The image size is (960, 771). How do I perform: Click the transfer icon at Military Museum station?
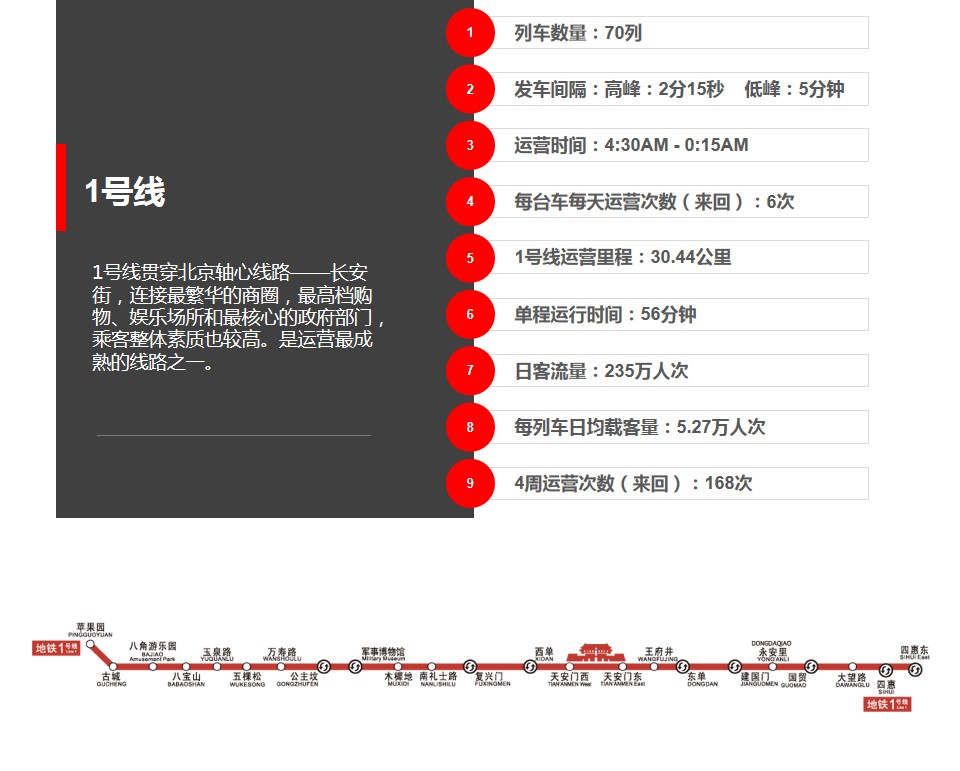pyautogui.click(x=354, y=666)
